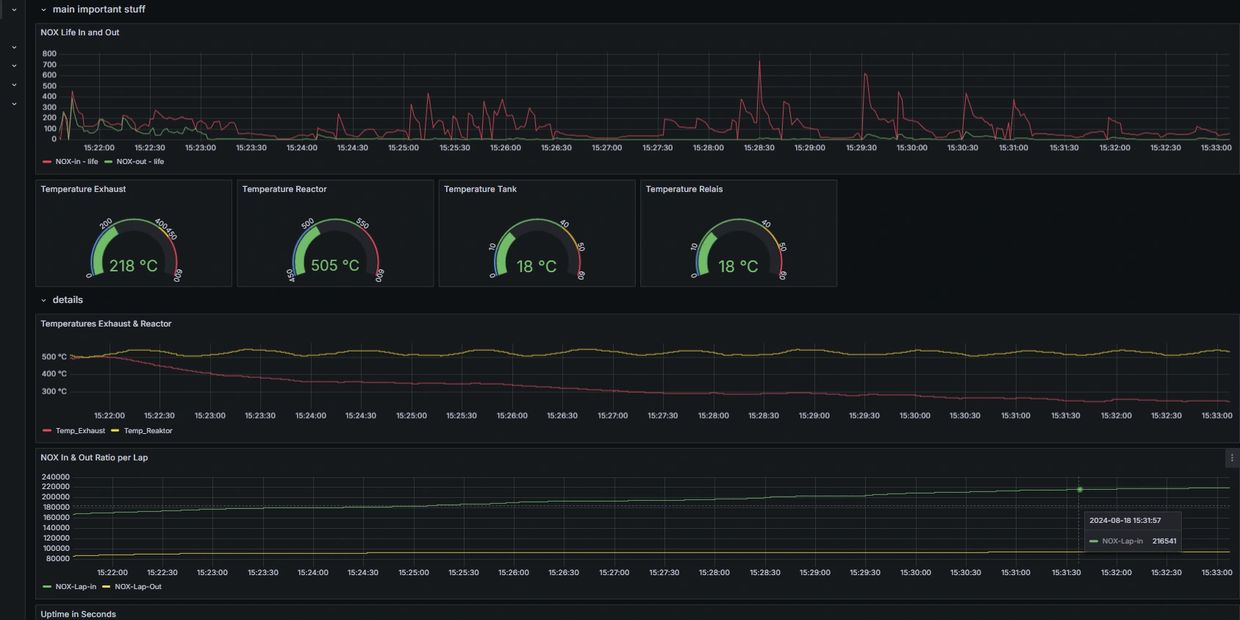Toggle the NOX-out - life legend series
1240x620 pixels.
(140, 161)
